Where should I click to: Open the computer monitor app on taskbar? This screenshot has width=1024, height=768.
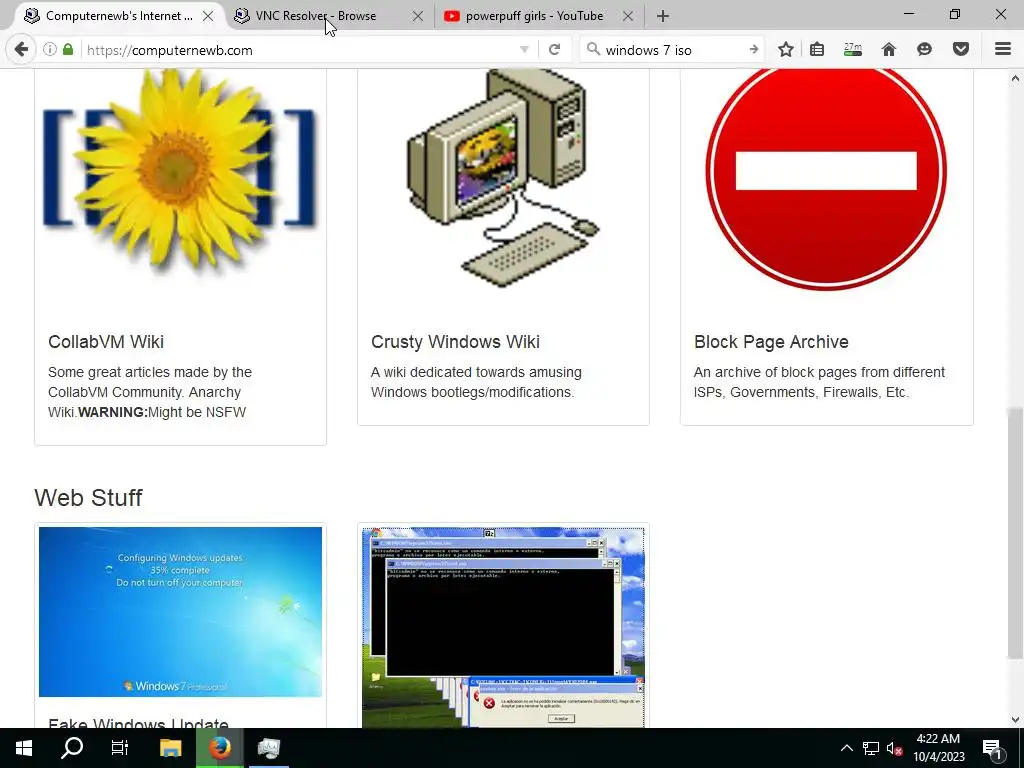tap(268, 748)
